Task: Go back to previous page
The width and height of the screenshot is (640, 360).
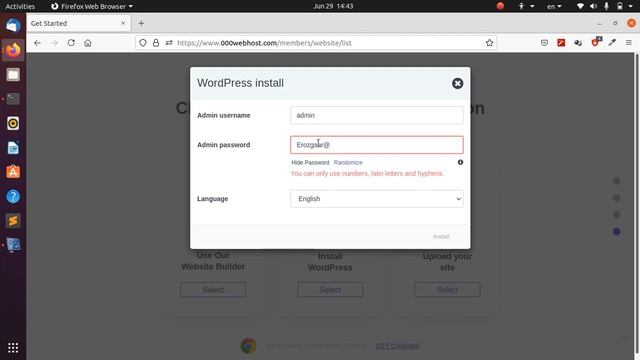Action: (x=38, y=43)
